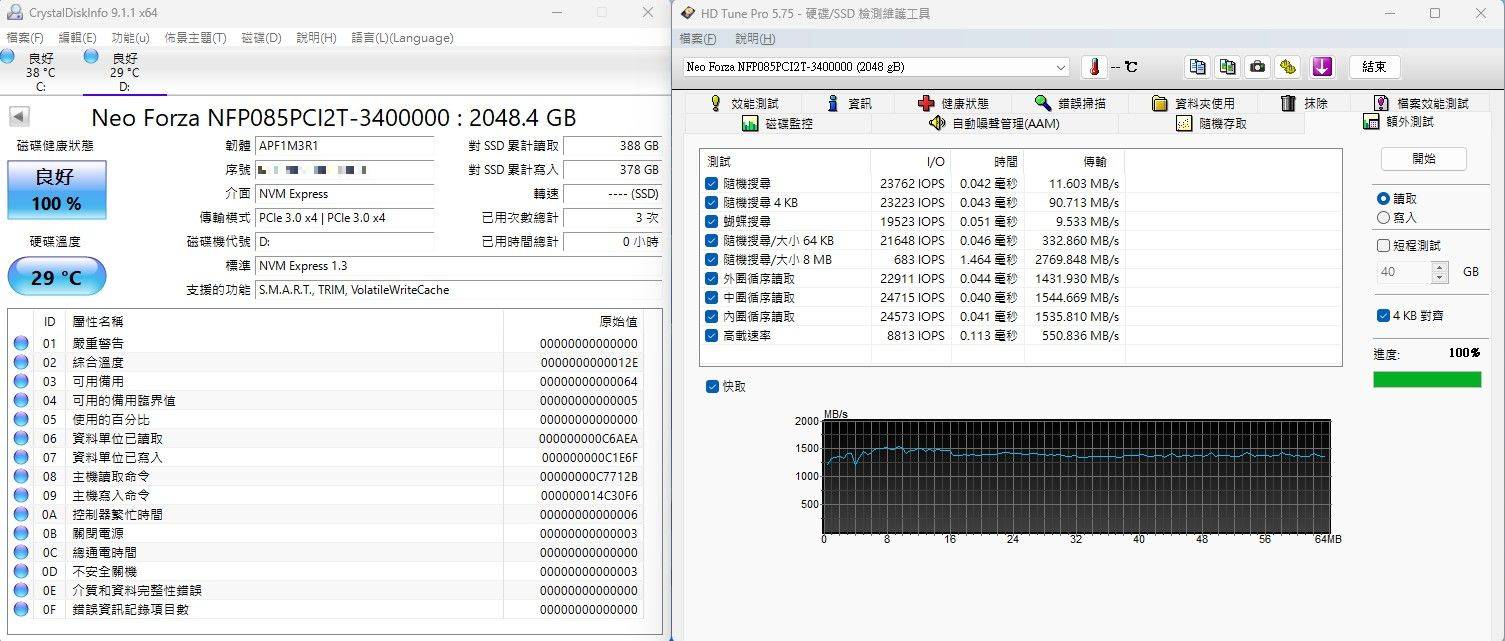The height and width of the screenshot is (641, 1505).
Task: Open the 功能(u) menu in CrystalDiskInfo
Action: tap(128, 38)
